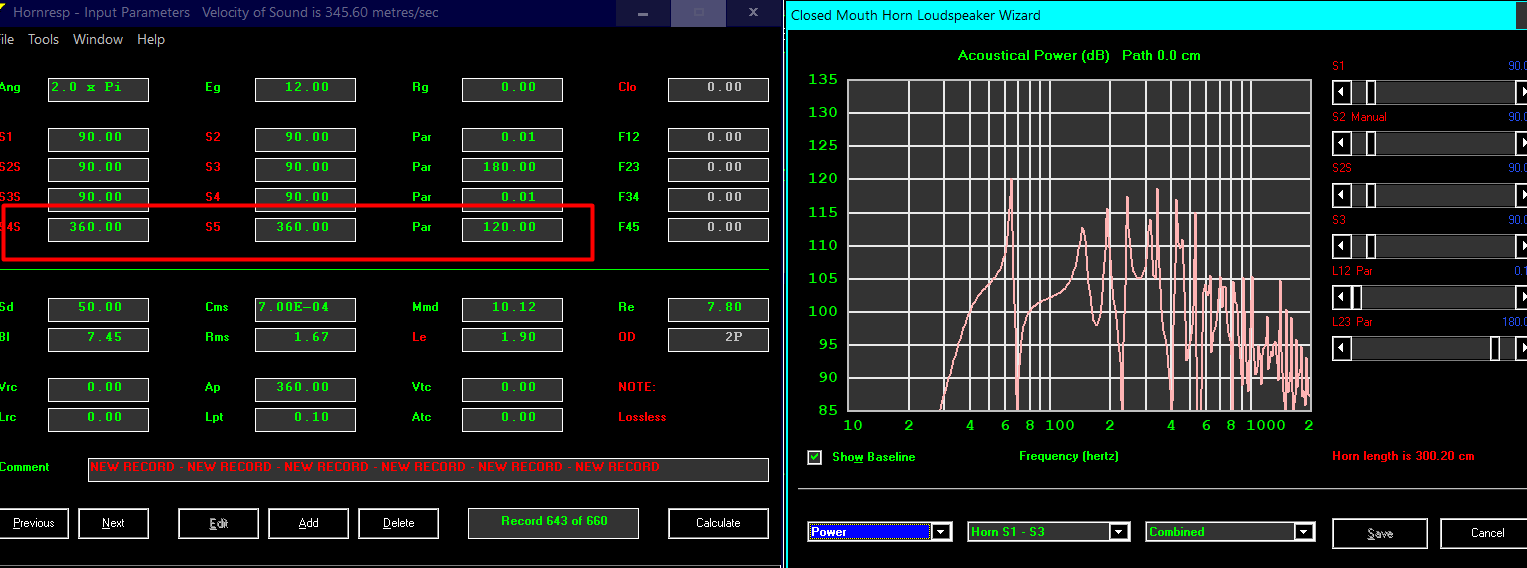Screen dimensions: 1527x568
Task: Click the Comment field with NEW RECORD text
Action: 428,469
